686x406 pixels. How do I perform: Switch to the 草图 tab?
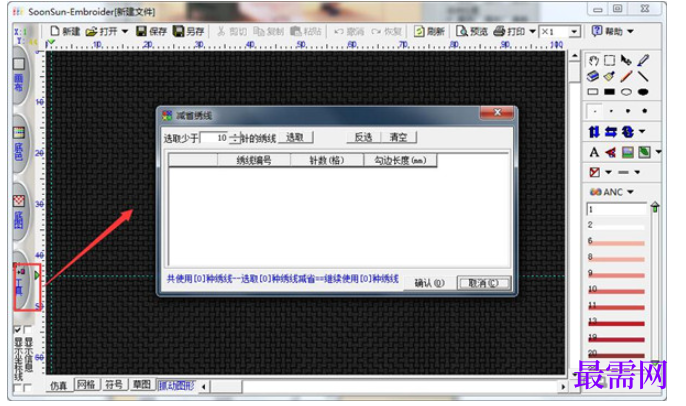tap(142, 385)
